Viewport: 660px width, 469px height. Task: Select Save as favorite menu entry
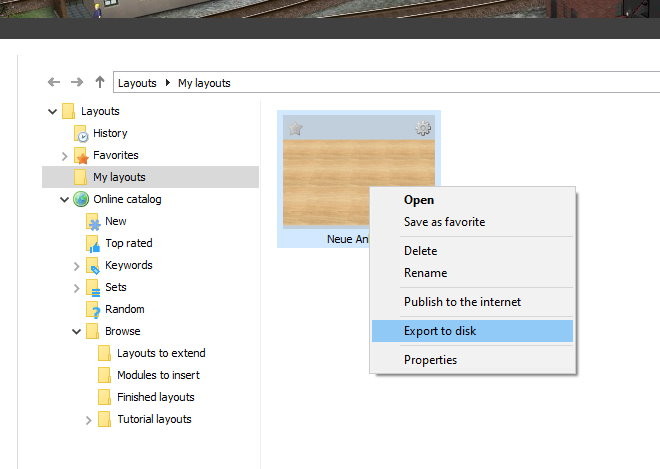[x=472, y=222]
